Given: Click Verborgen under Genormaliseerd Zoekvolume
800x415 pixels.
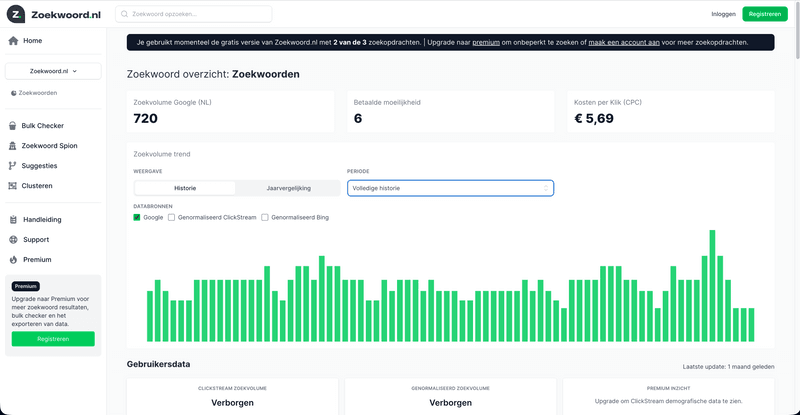Looking at the screenshot, I should (451, 403).
